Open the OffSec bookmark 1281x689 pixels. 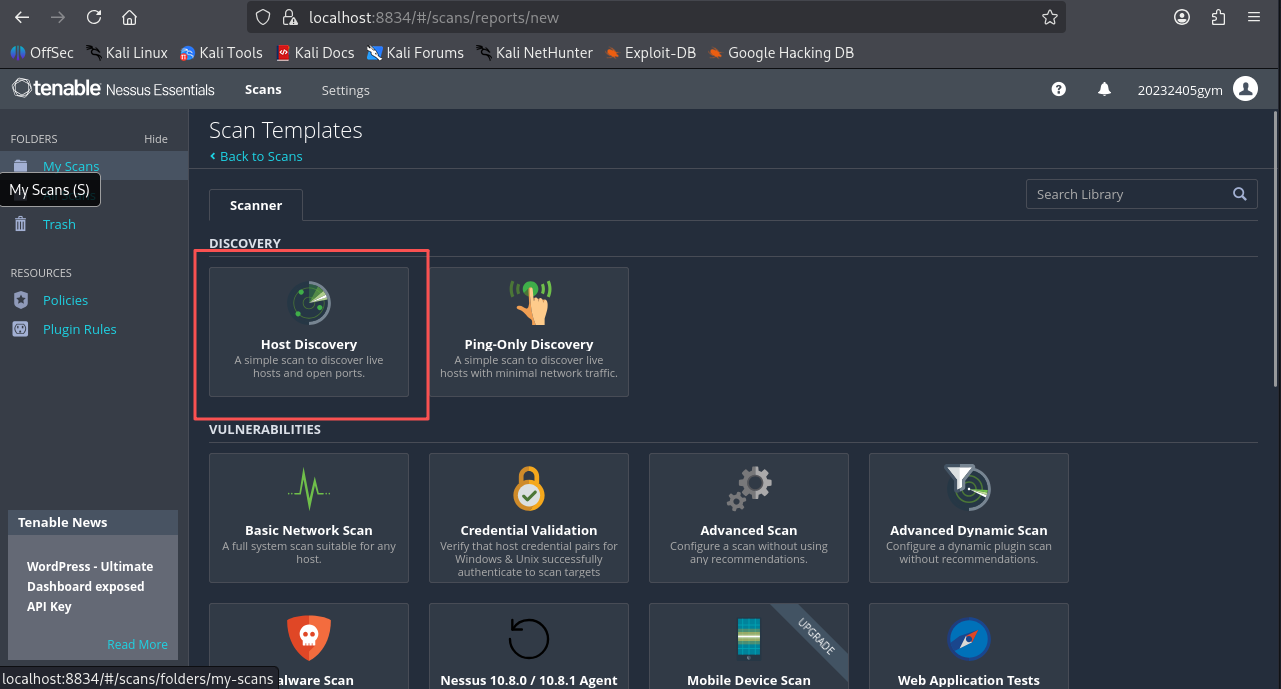pyautogui.click(x=42, y=53)
